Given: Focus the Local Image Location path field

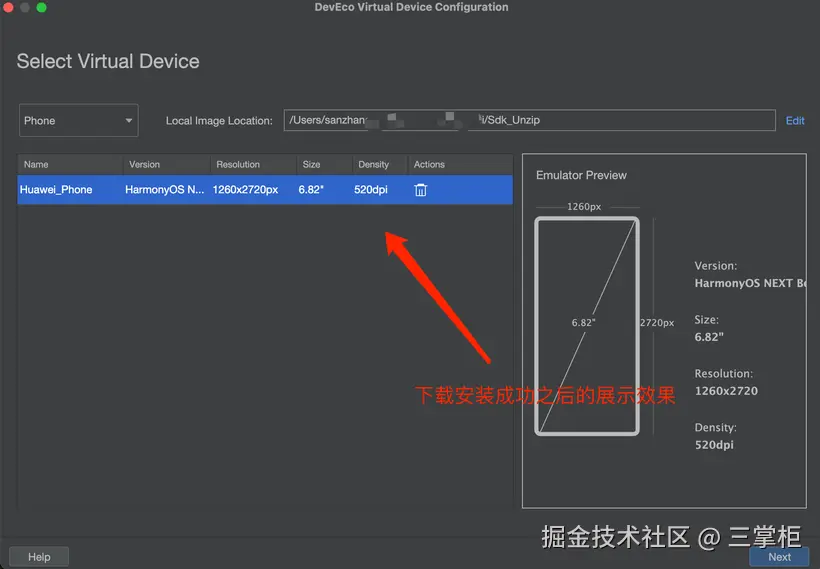Looking at the screenshot, I should [529, 120].
